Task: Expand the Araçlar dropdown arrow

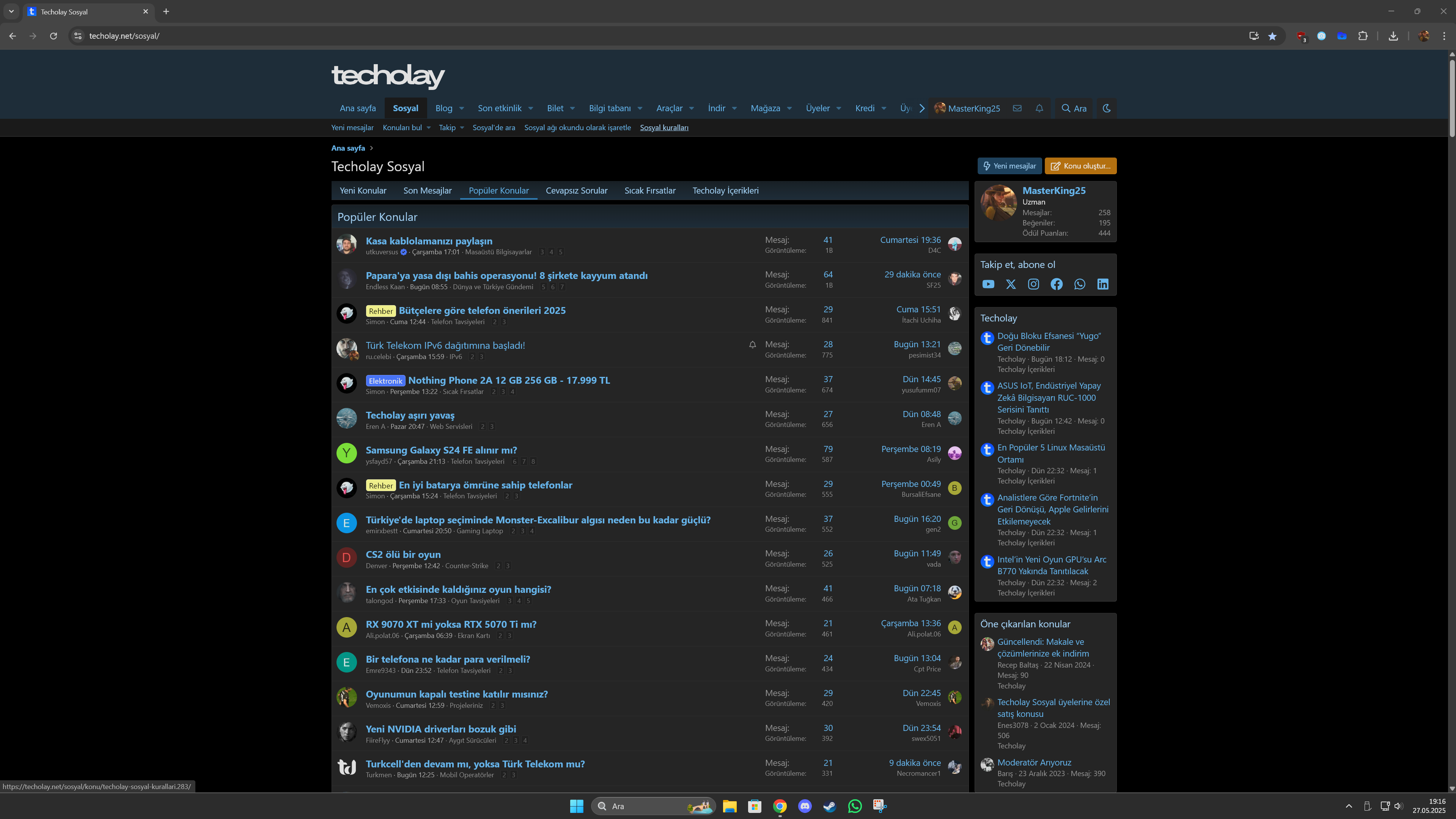Action: [691, 108]
